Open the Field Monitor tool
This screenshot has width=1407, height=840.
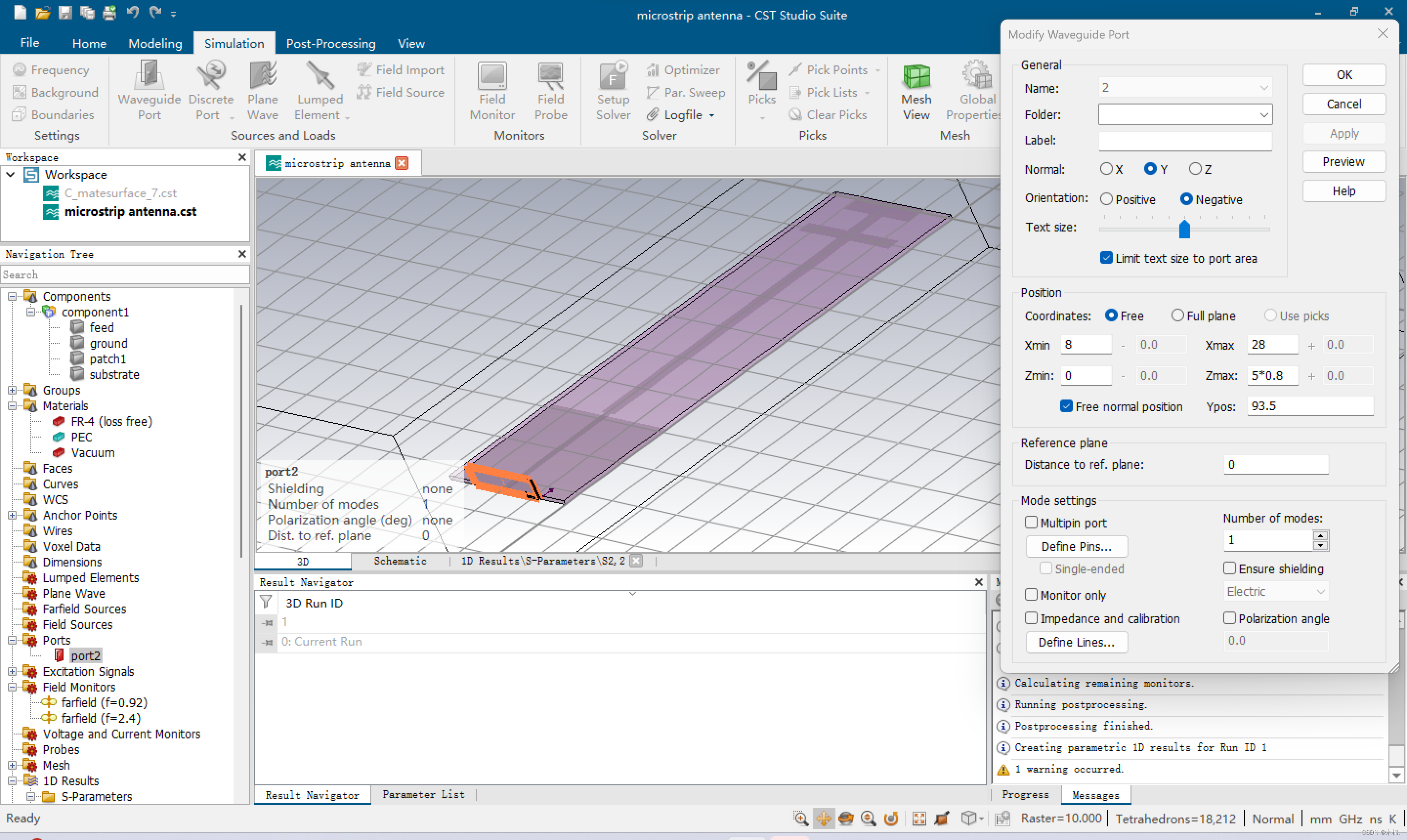(x=492, y=89)
